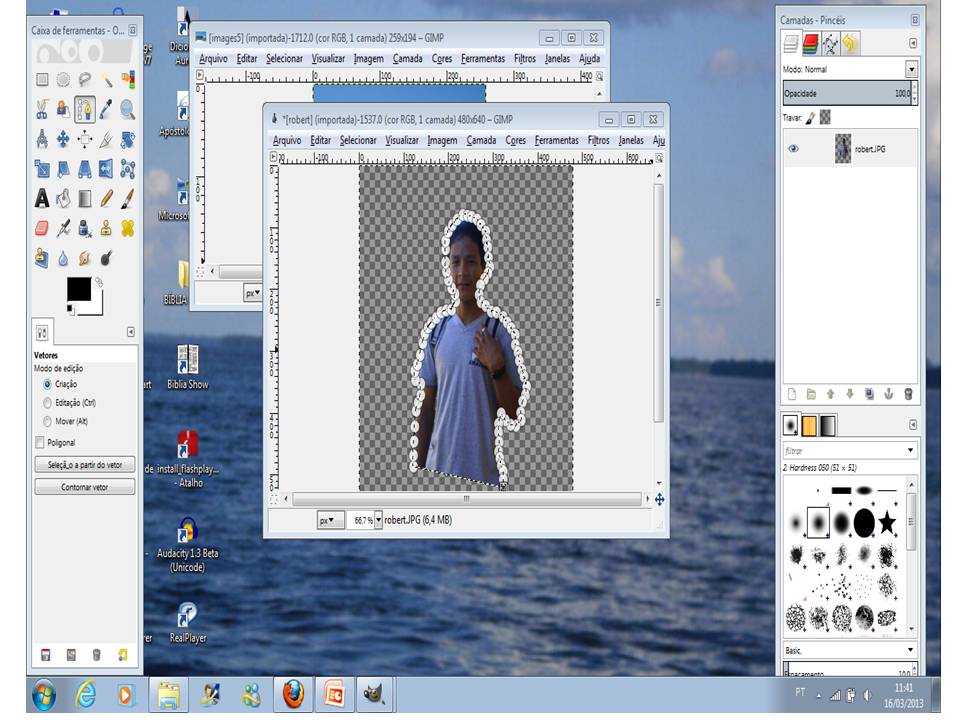Select the Cage Transform tool

pos(127,169)
